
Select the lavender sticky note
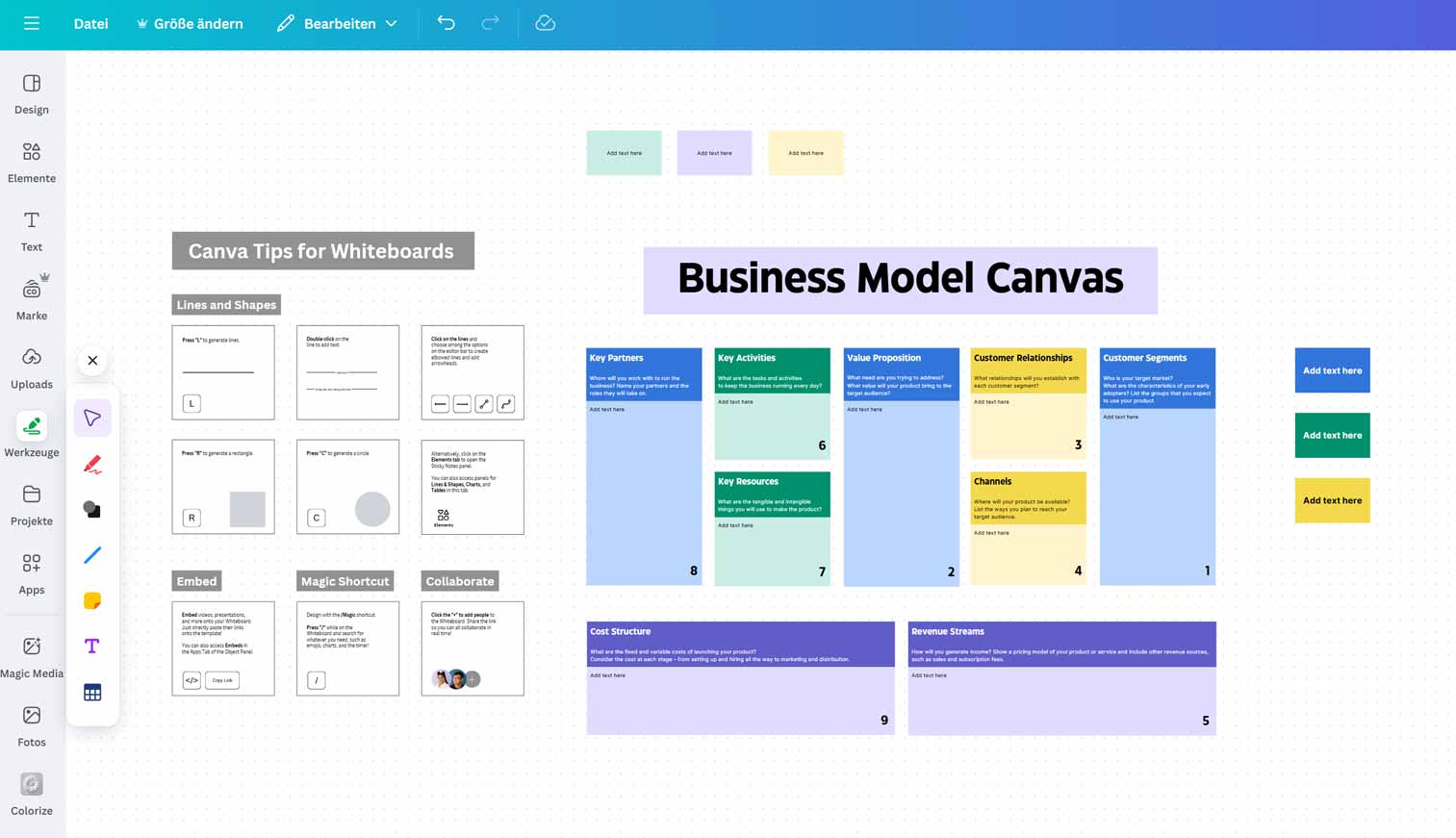[x=714, y=153]
